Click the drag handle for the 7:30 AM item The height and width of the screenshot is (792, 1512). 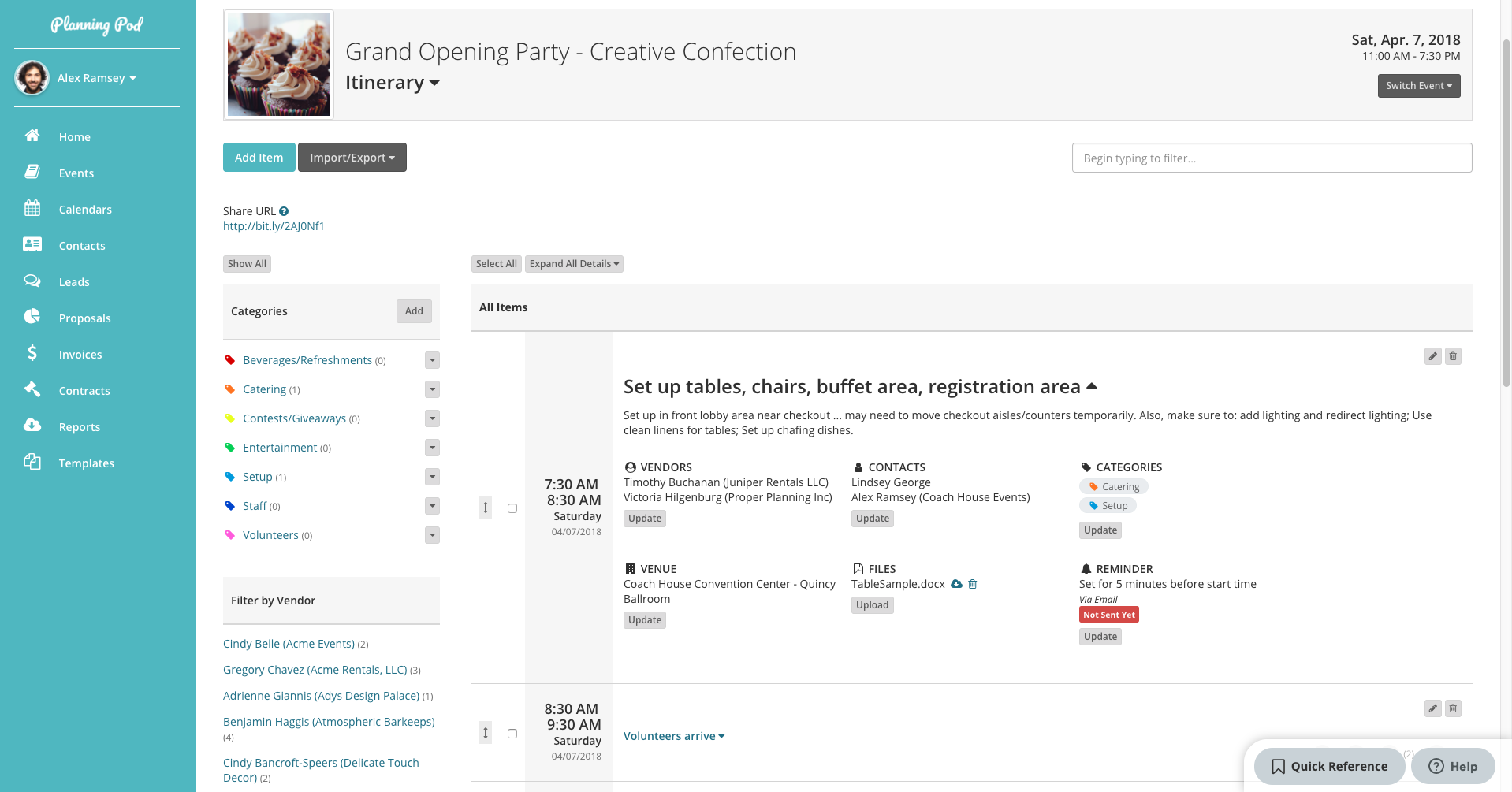point(486,508)
